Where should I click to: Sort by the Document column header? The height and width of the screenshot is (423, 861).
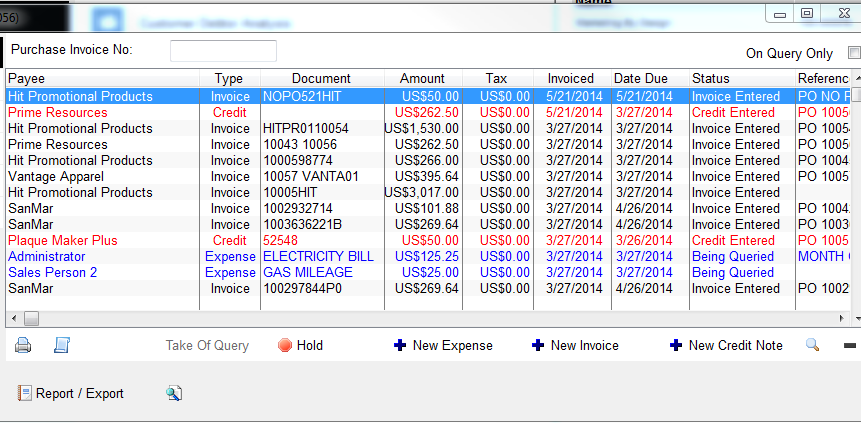(322, 79)
